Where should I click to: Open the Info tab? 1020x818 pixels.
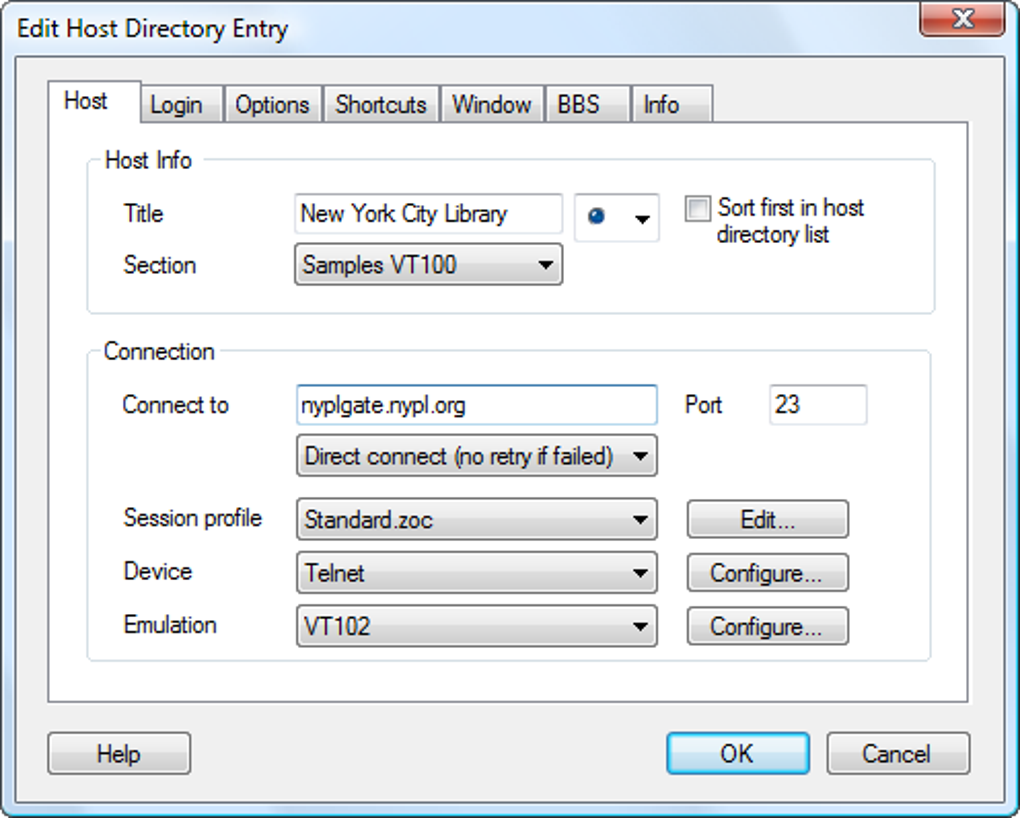pos(661,105)
